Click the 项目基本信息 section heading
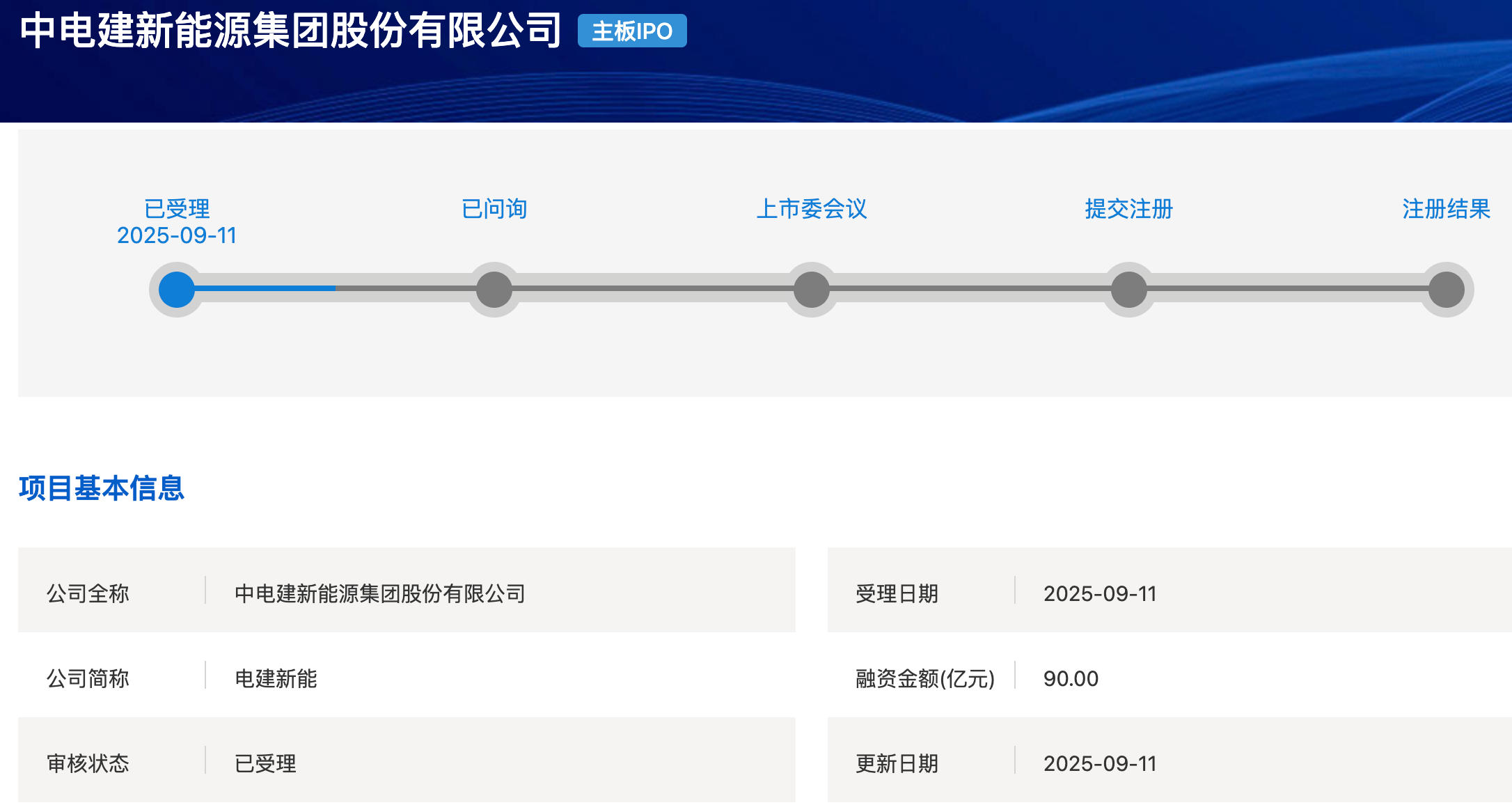This screenshot has width=1512, height=812. click(x=102, y=488)
